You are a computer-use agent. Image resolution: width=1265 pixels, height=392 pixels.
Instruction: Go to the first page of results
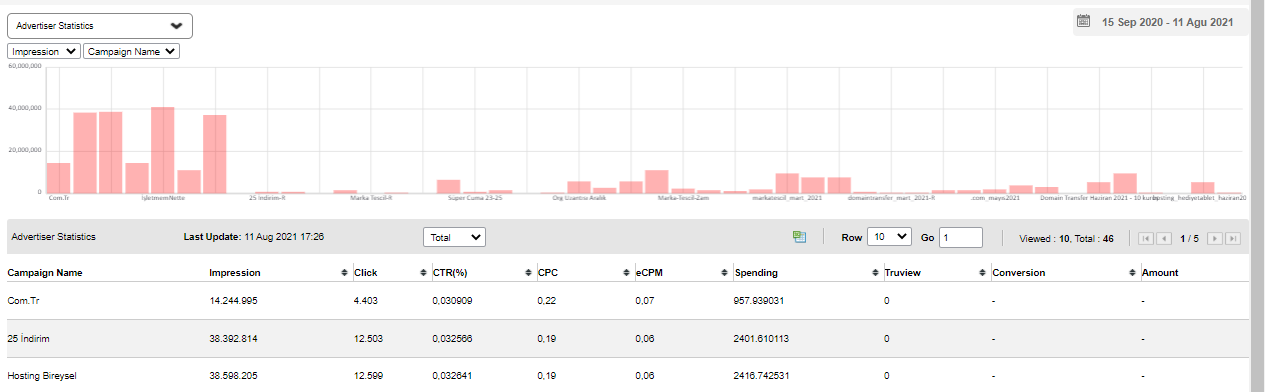pyautogui.click(x=1146, y=238)
